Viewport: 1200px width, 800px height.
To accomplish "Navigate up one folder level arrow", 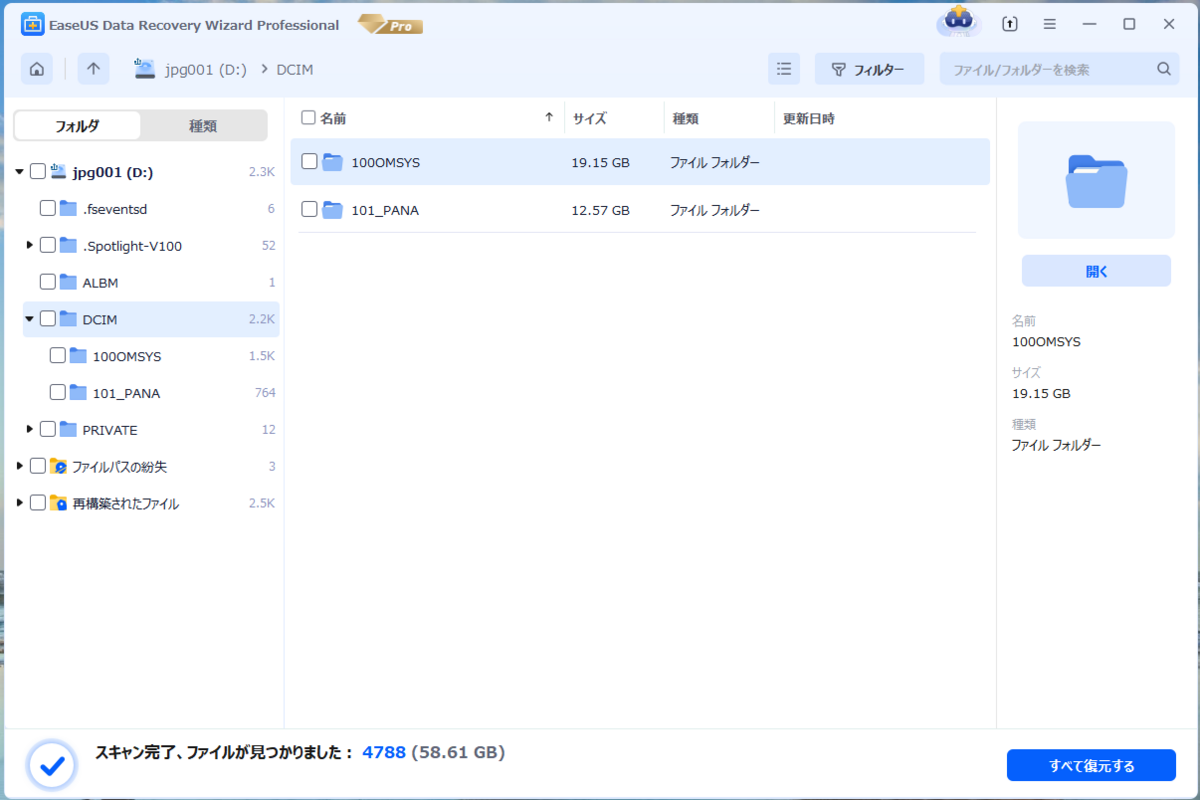I will pos(93,69).
